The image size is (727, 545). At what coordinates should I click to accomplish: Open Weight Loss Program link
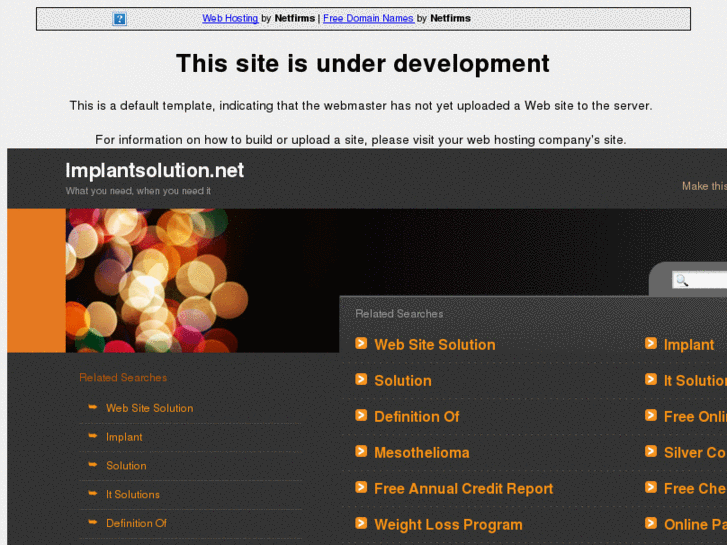click(x=448, y=525)
